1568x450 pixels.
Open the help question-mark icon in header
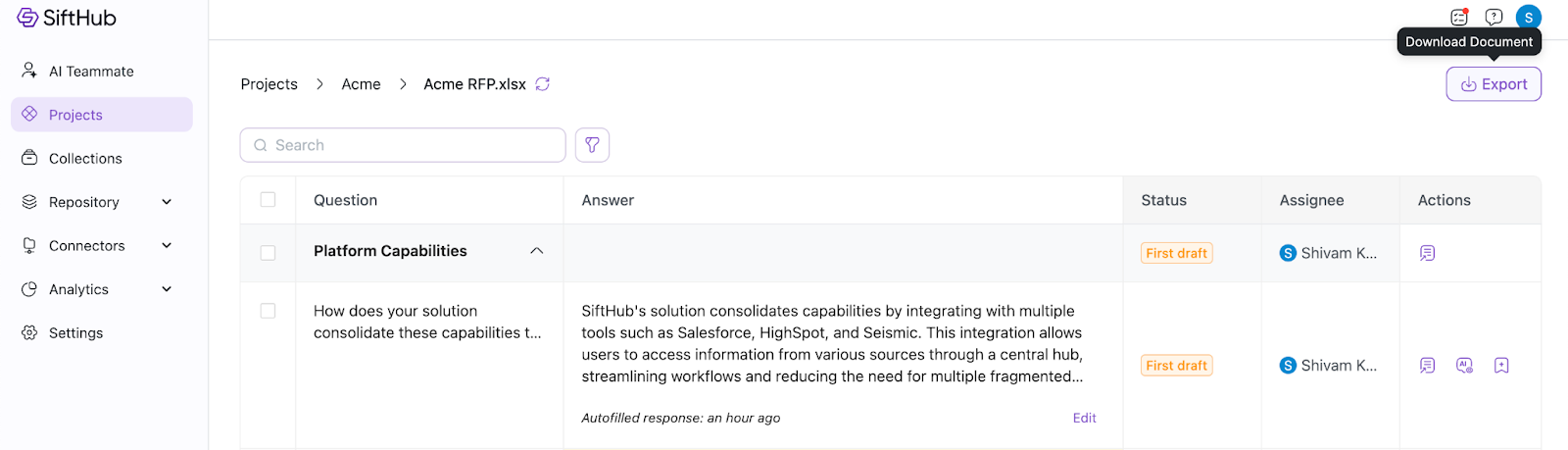point(1494,17)
